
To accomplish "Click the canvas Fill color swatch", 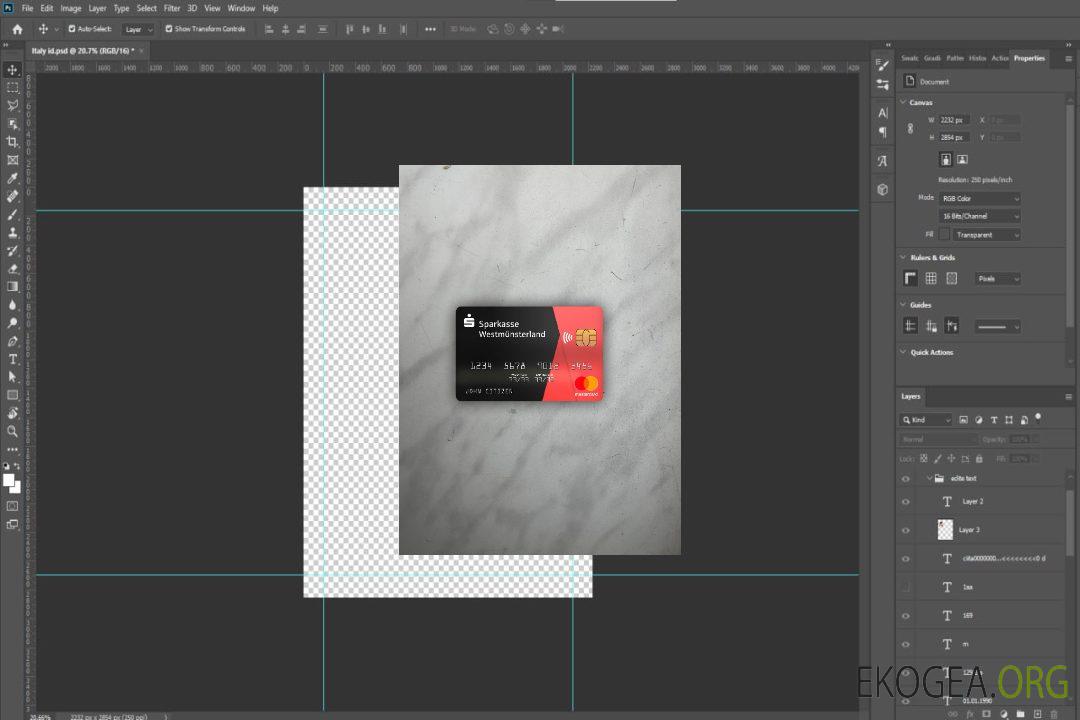I will click(944, 235).
